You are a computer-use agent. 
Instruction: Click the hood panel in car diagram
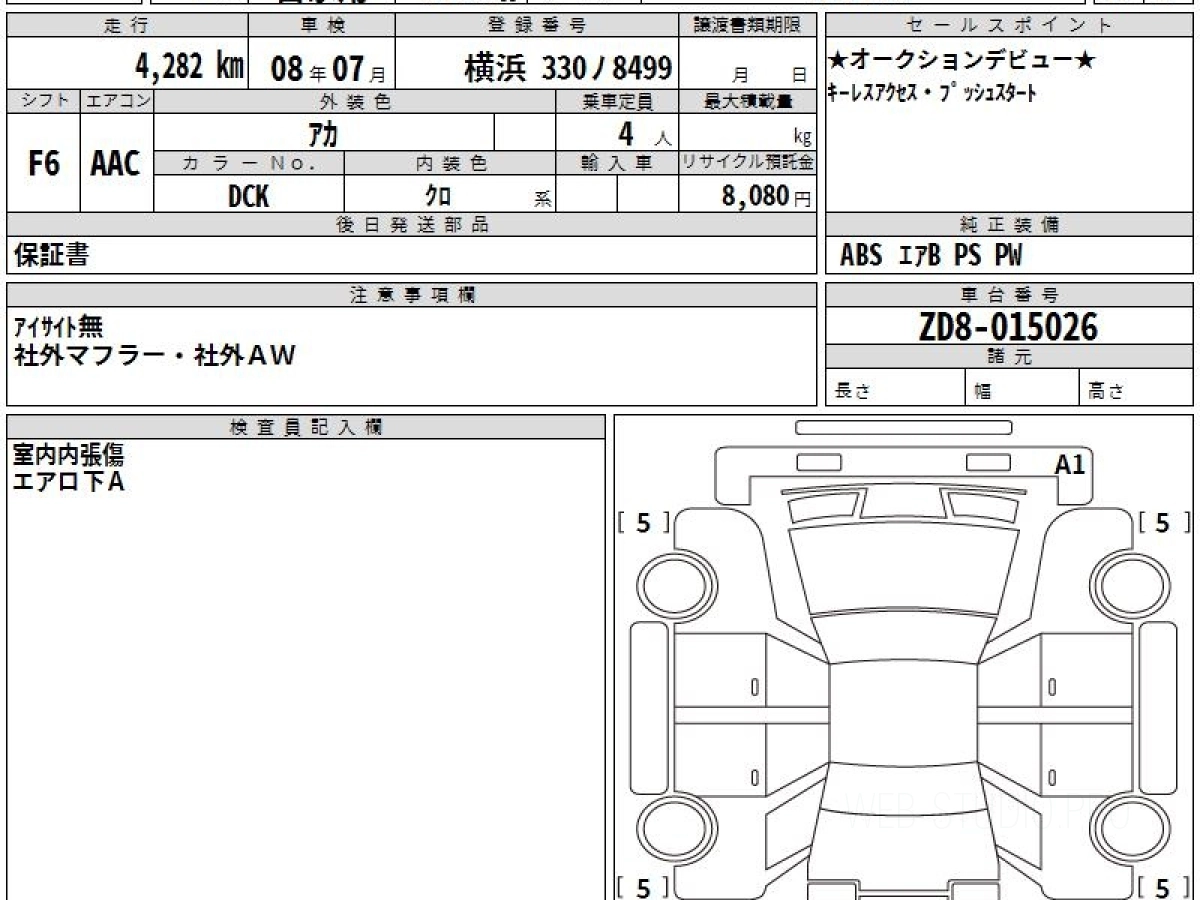(904, 572)
